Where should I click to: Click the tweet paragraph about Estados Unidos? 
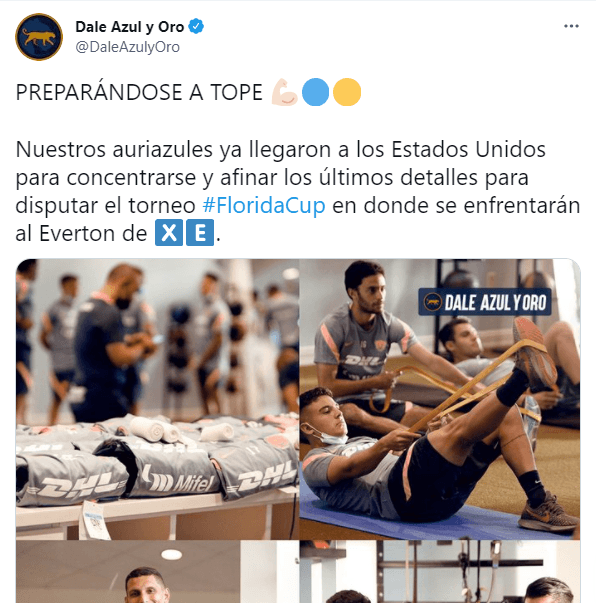tap(298, 191)
